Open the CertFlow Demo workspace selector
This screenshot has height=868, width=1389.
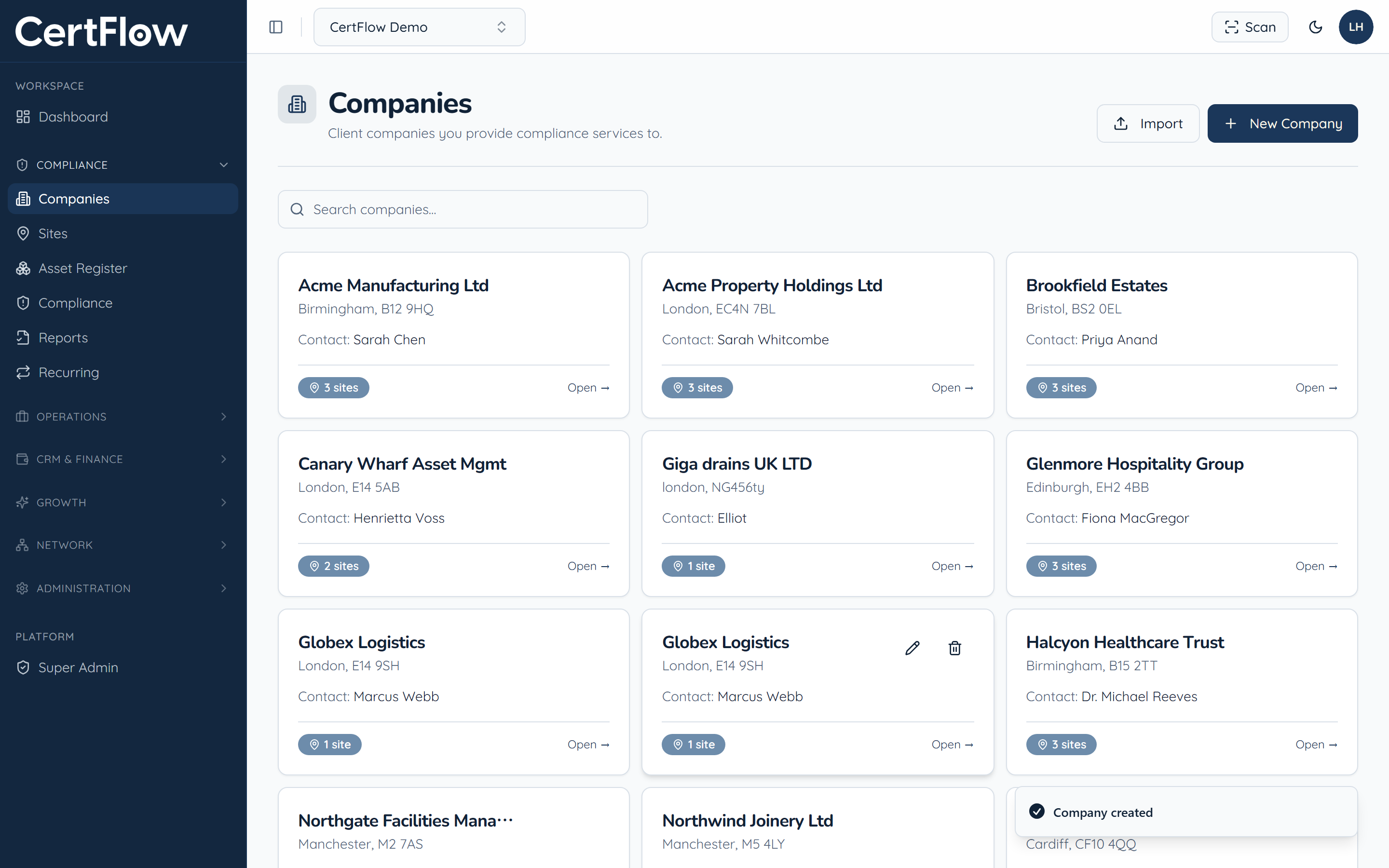[419, 27]
